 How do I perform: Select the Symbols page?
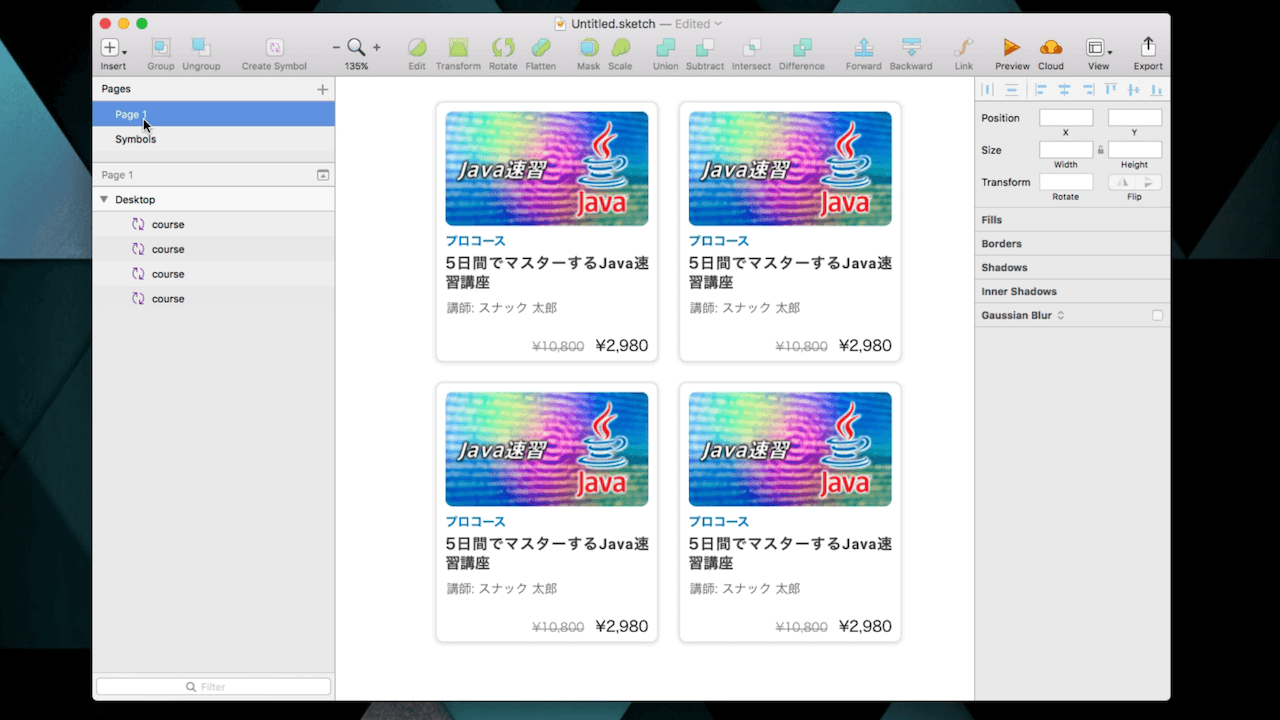coord(136,139)
